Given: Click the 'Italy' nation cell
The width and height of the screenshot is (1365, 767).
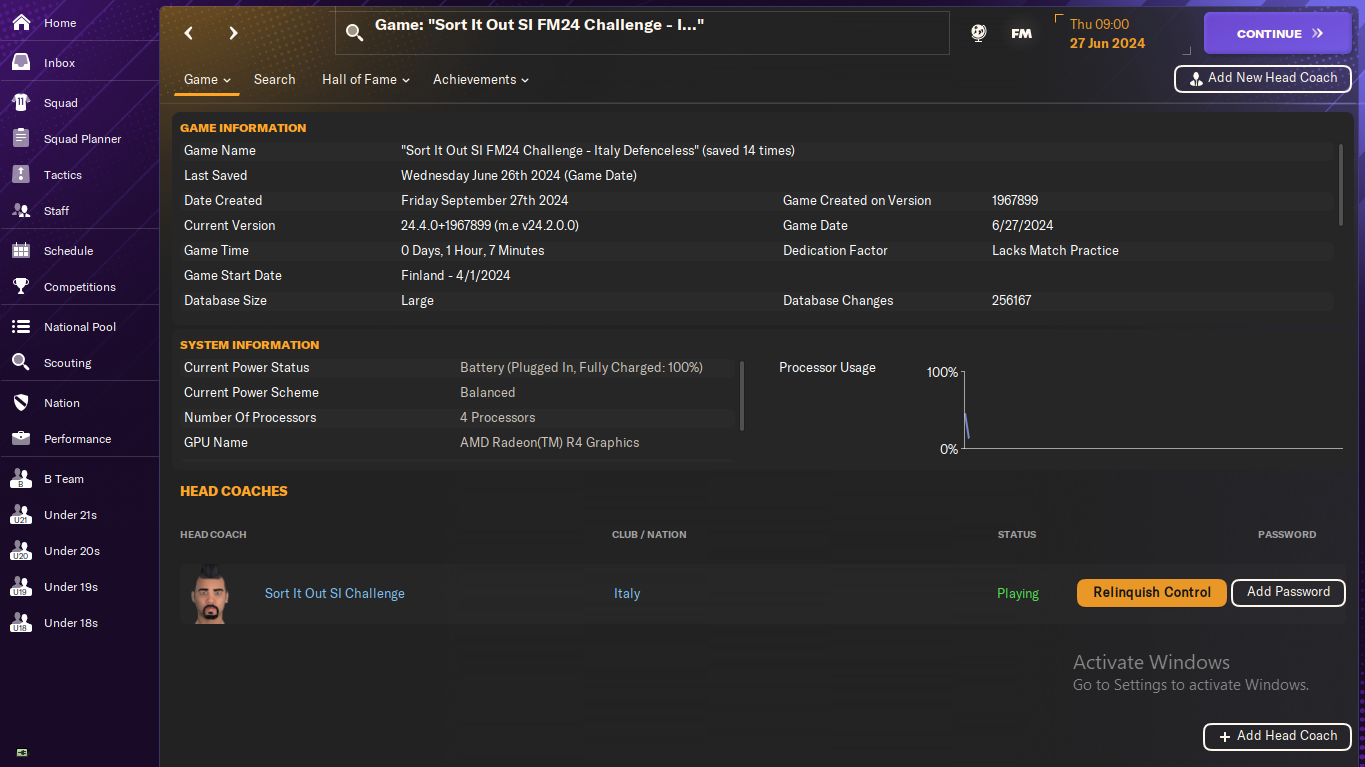Looking at the screenshot, I should (627, 594).
